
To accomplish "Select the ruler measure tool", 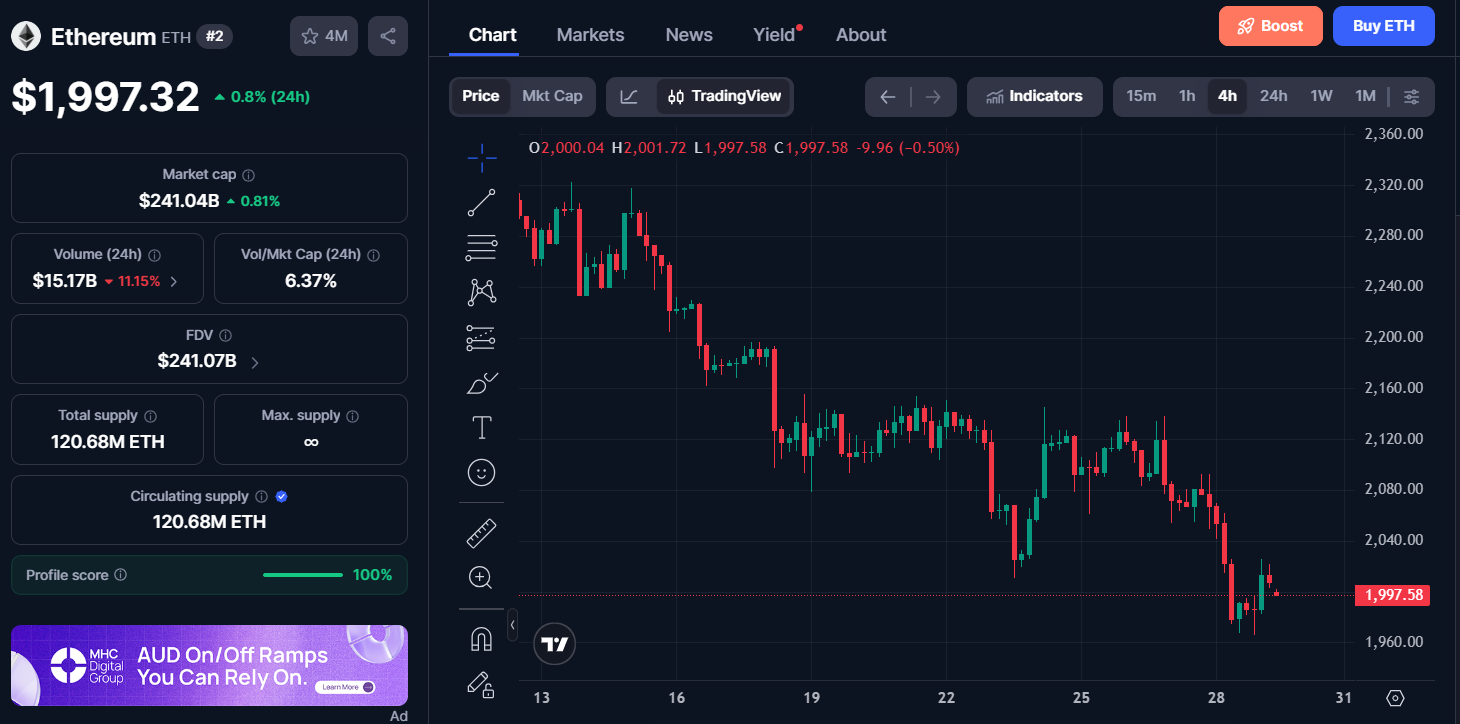I will click(482, 533).
